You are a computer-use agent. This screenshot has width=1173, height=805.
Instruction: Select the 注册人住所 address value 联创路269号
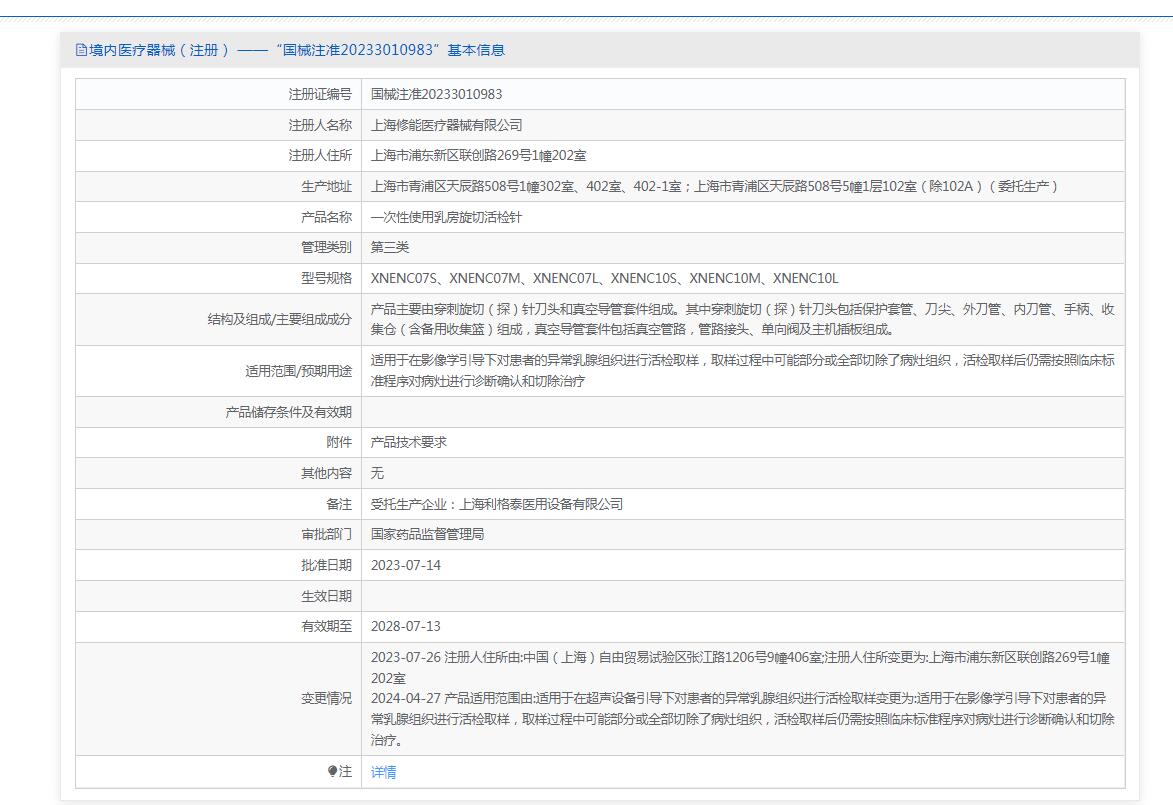point(479,156)
